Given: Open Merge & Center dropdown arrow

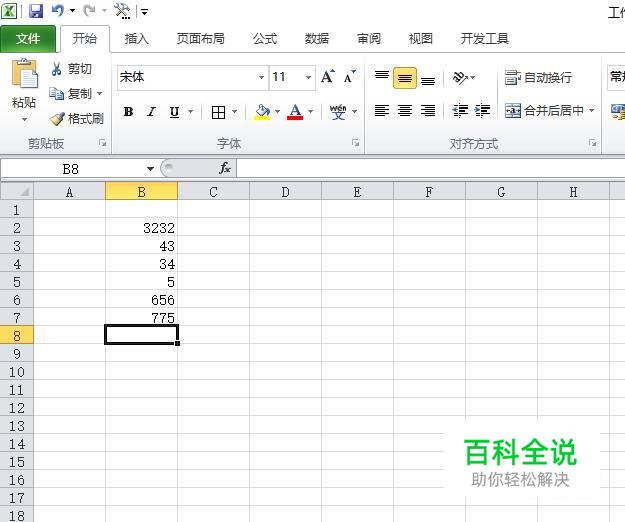Looking at the screenshot, I should tap(592, 110).
